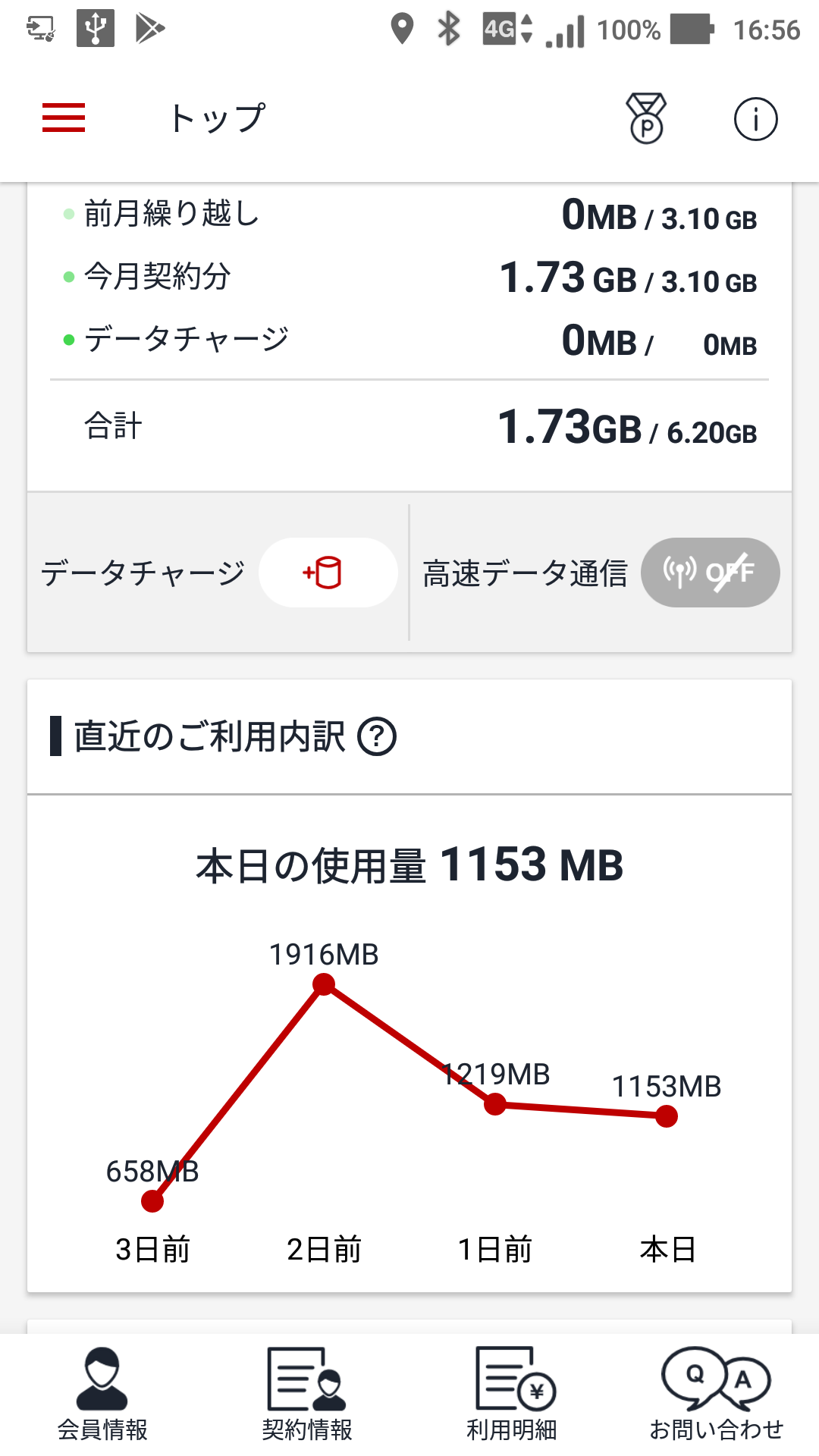
Task: Select the 3日前 658MB data point
Action: [152, 1201]
